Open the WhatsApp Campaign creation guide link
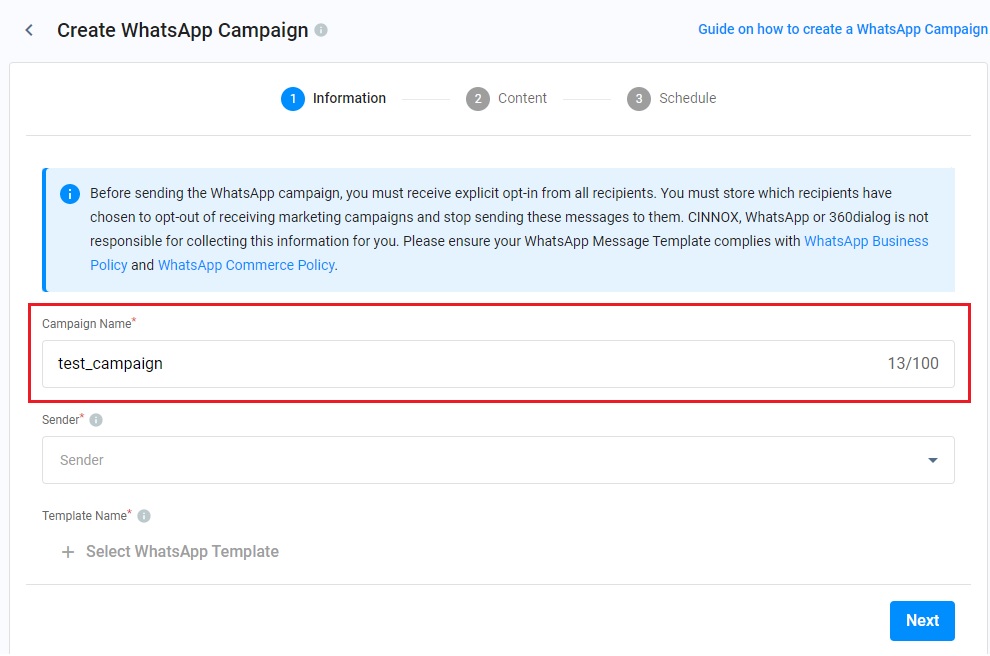This screenshot has width=990, height=656. 841,29
